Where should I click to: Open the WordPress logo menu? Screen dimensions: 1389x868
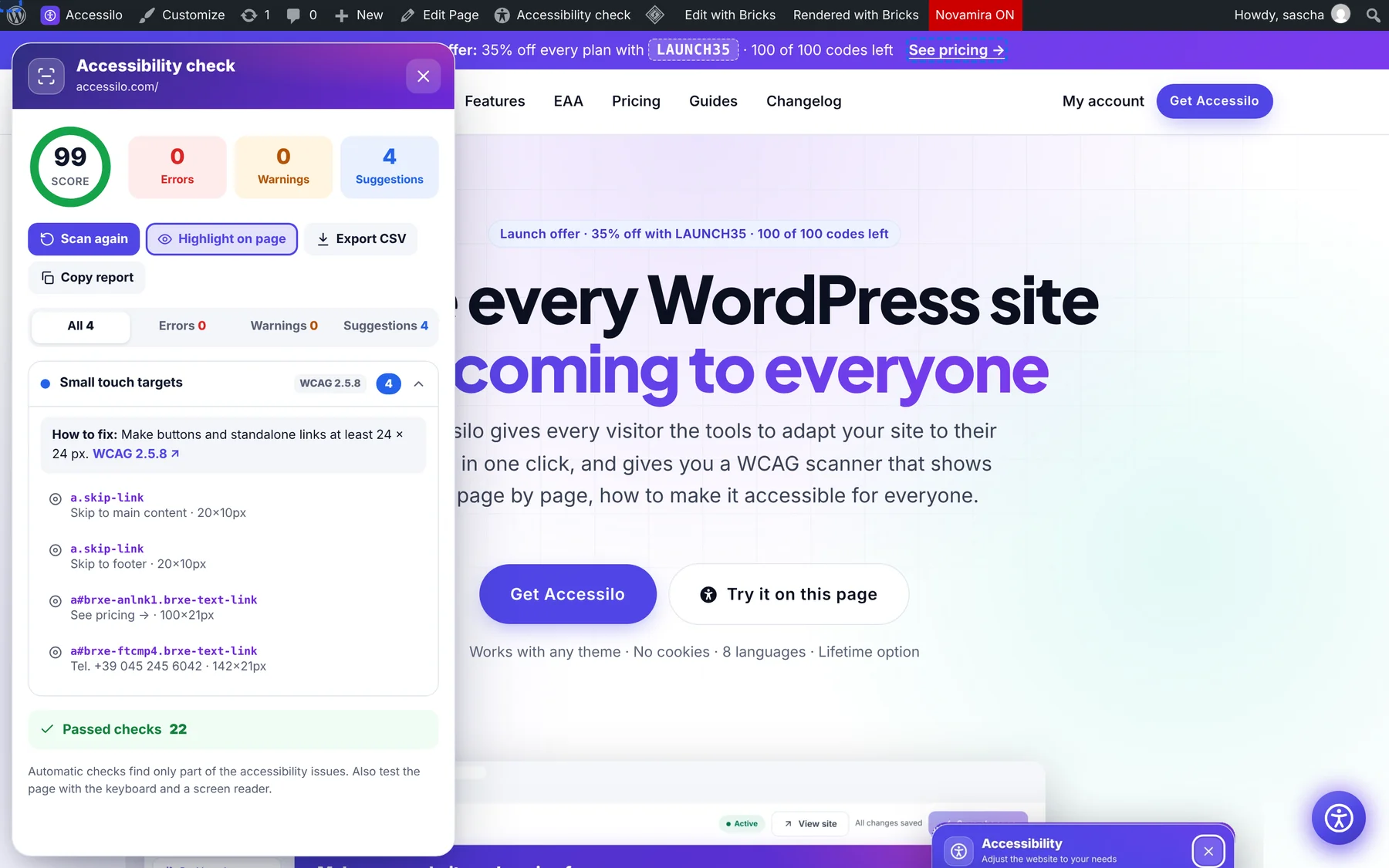[16, 15]
